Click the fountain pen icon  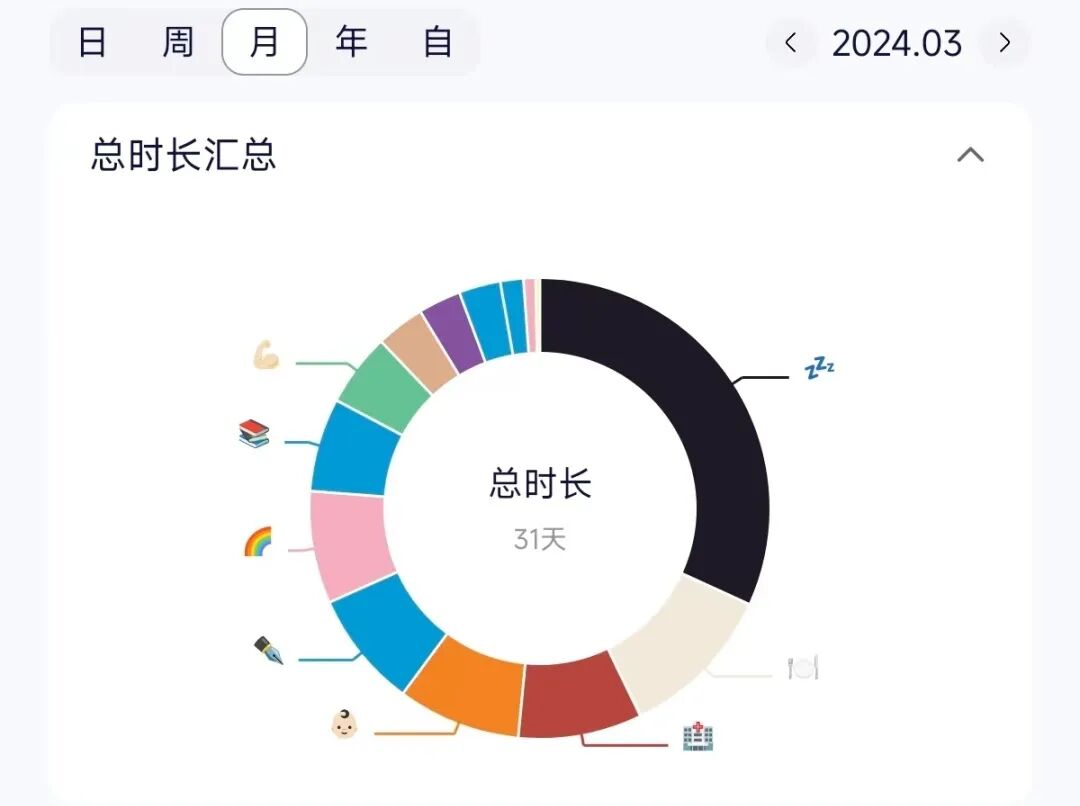tap(269, 650)
